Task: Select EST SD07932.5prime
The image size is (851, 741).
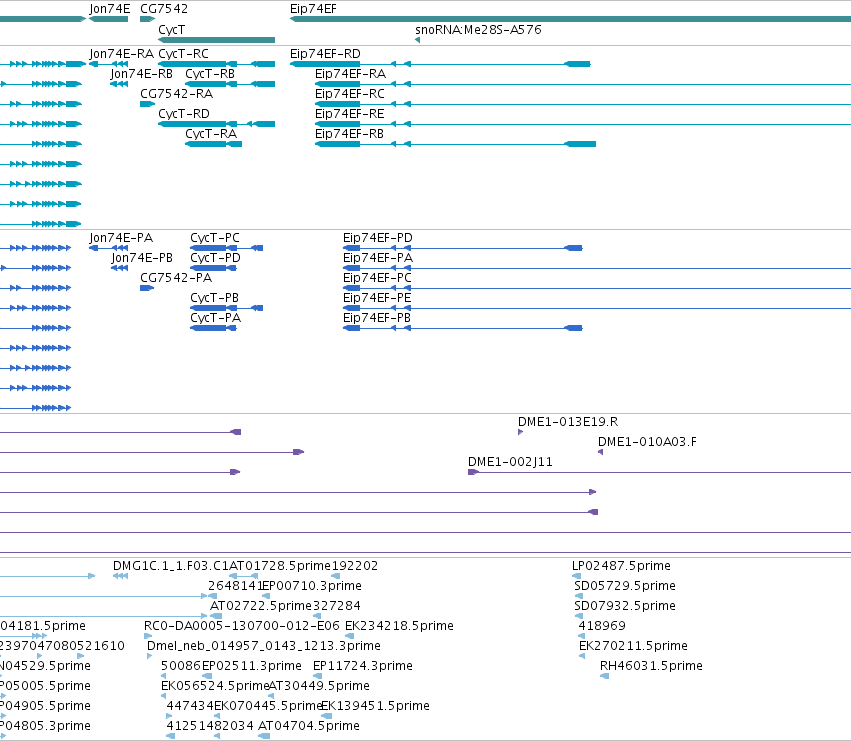Action: [x=625, y=606]
